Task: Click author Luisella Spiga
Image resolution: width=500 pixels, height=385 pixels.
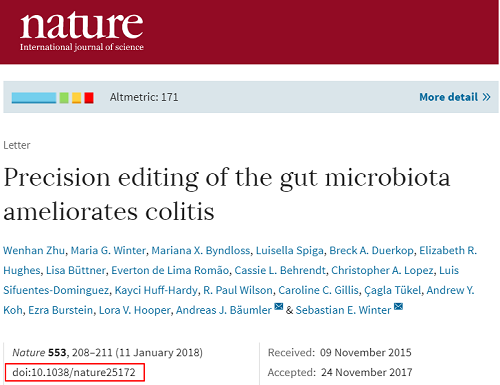Action: (290, 250)
